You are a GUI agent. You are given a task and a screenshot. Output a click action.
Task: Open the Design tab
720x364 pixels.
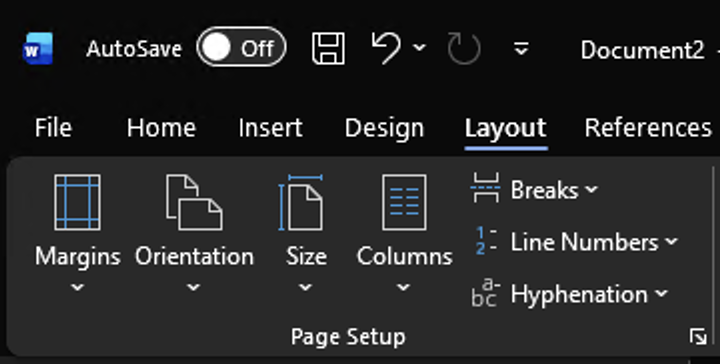tap(384, 128)
